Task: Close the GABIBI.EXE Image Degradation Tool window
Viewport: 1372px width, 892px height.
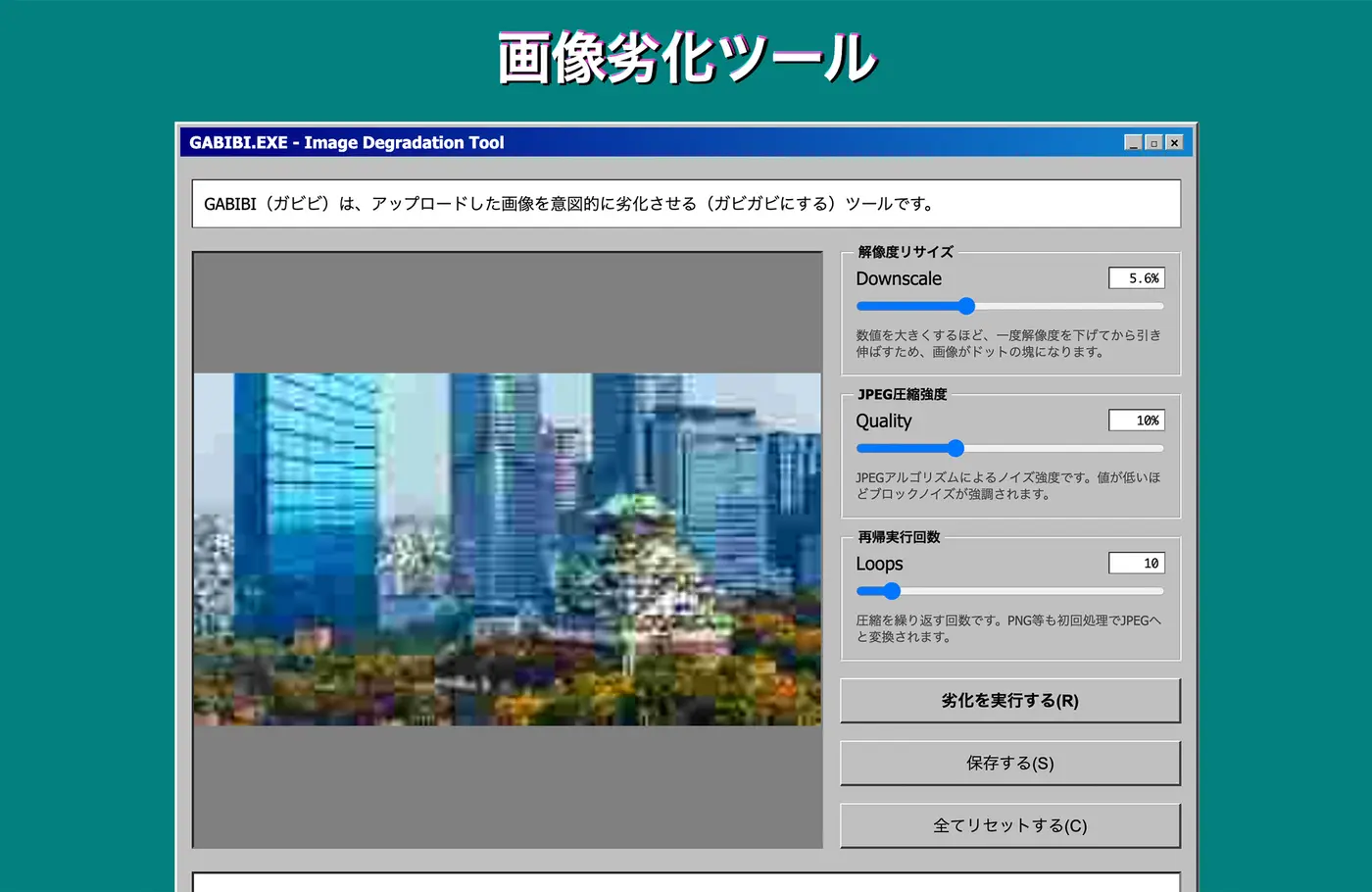Action: [1173, 142]
